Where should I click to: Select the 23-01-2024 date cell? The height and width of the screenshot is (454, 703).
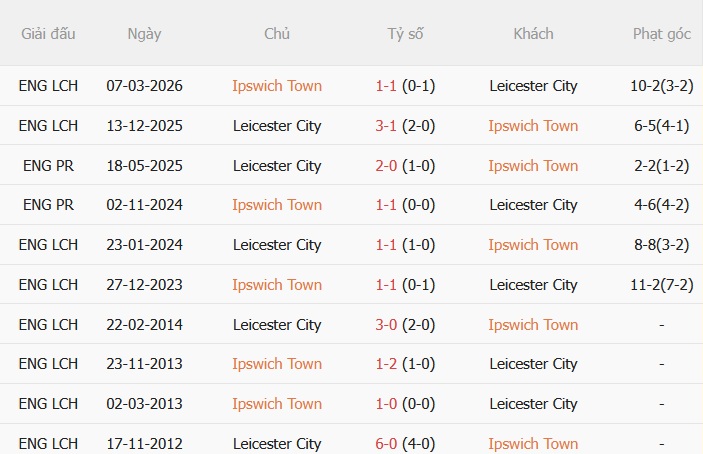[x=144, y=245]
